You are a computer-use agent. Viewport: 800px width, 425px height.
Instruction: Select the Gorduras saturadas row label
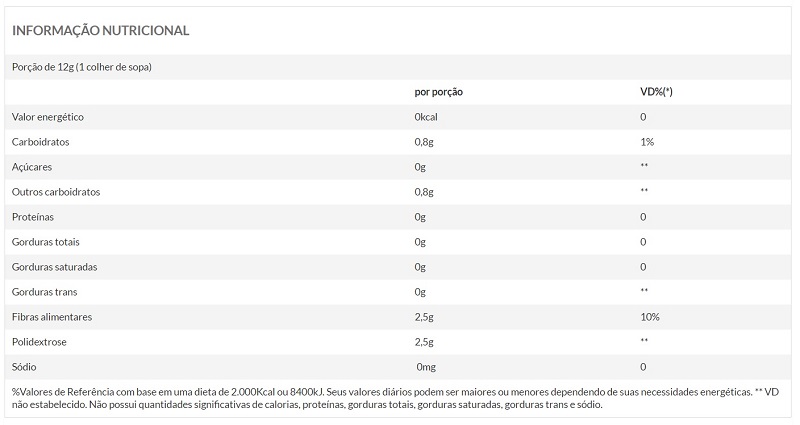pyautogui.click(x=55, y=267)
